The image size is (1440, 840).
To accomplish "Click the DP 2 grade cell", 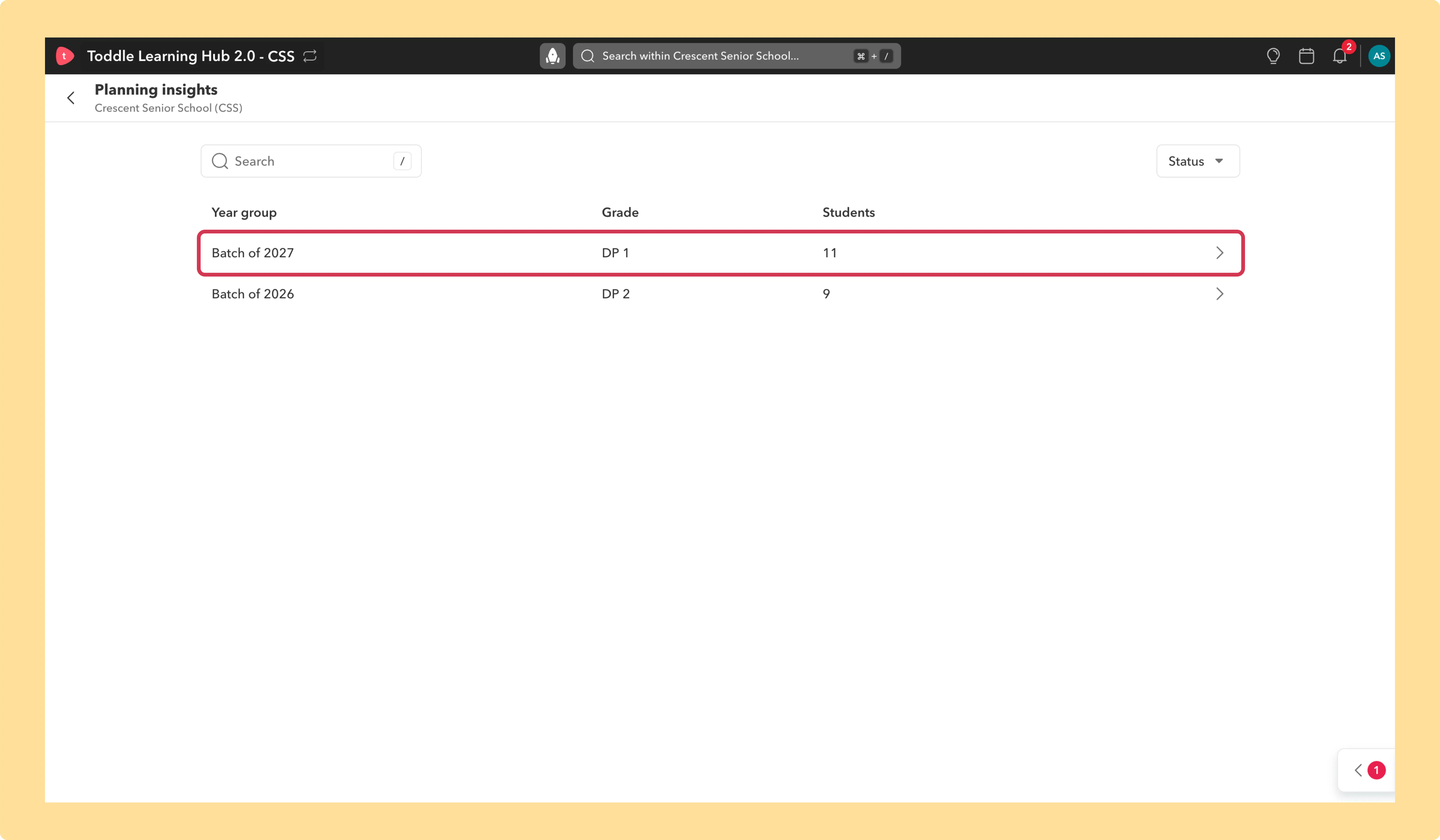I will point(615,294).
